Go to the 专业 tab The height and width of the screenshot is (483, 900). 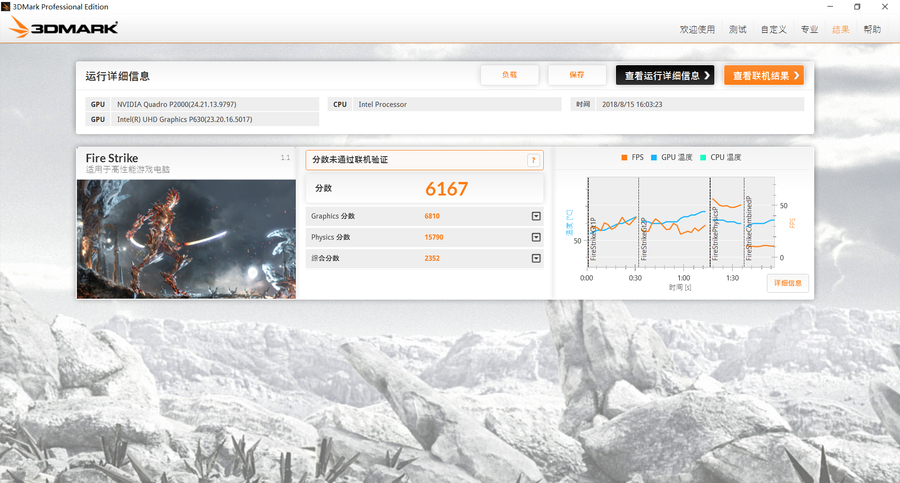[x=809, y=29]
